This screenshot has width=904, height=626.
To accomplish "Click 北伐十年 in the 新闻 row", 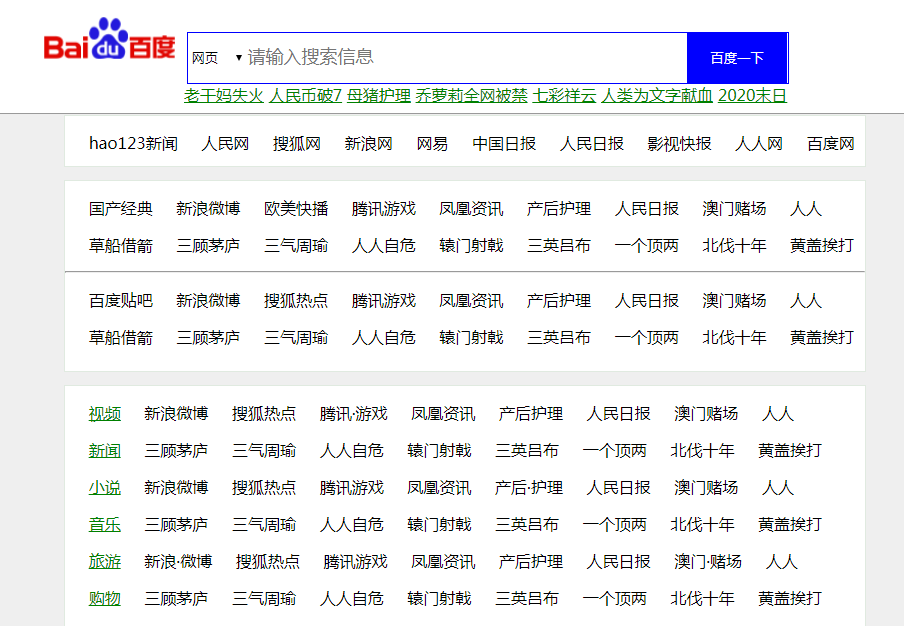I will click(x=702, y=451).
